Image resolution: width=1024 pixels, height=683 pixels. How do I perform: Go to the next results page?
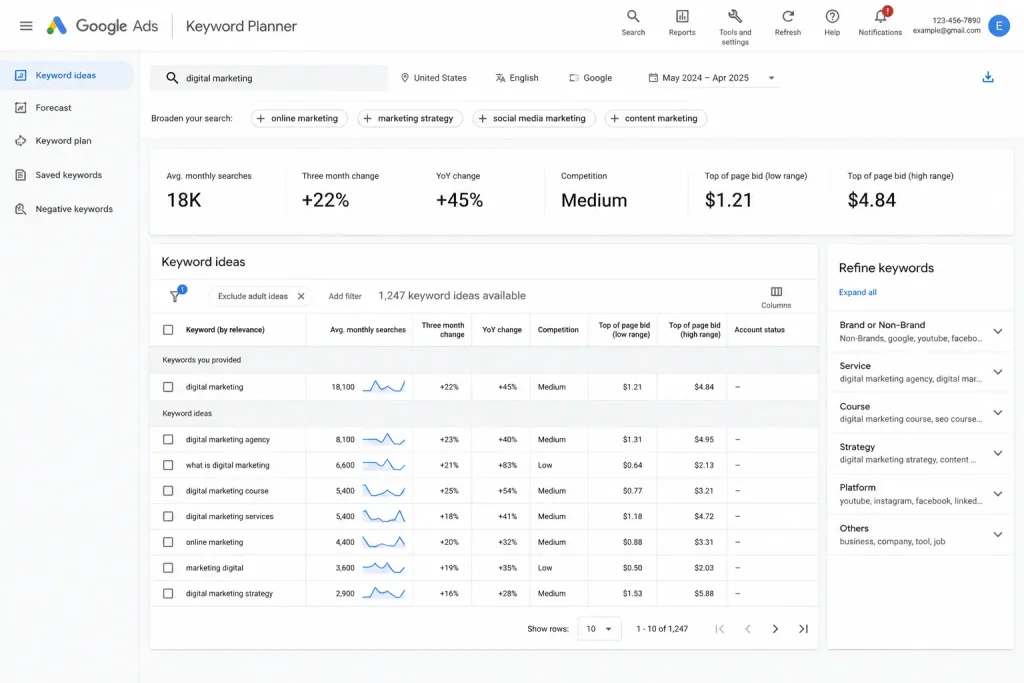(775, 629)
